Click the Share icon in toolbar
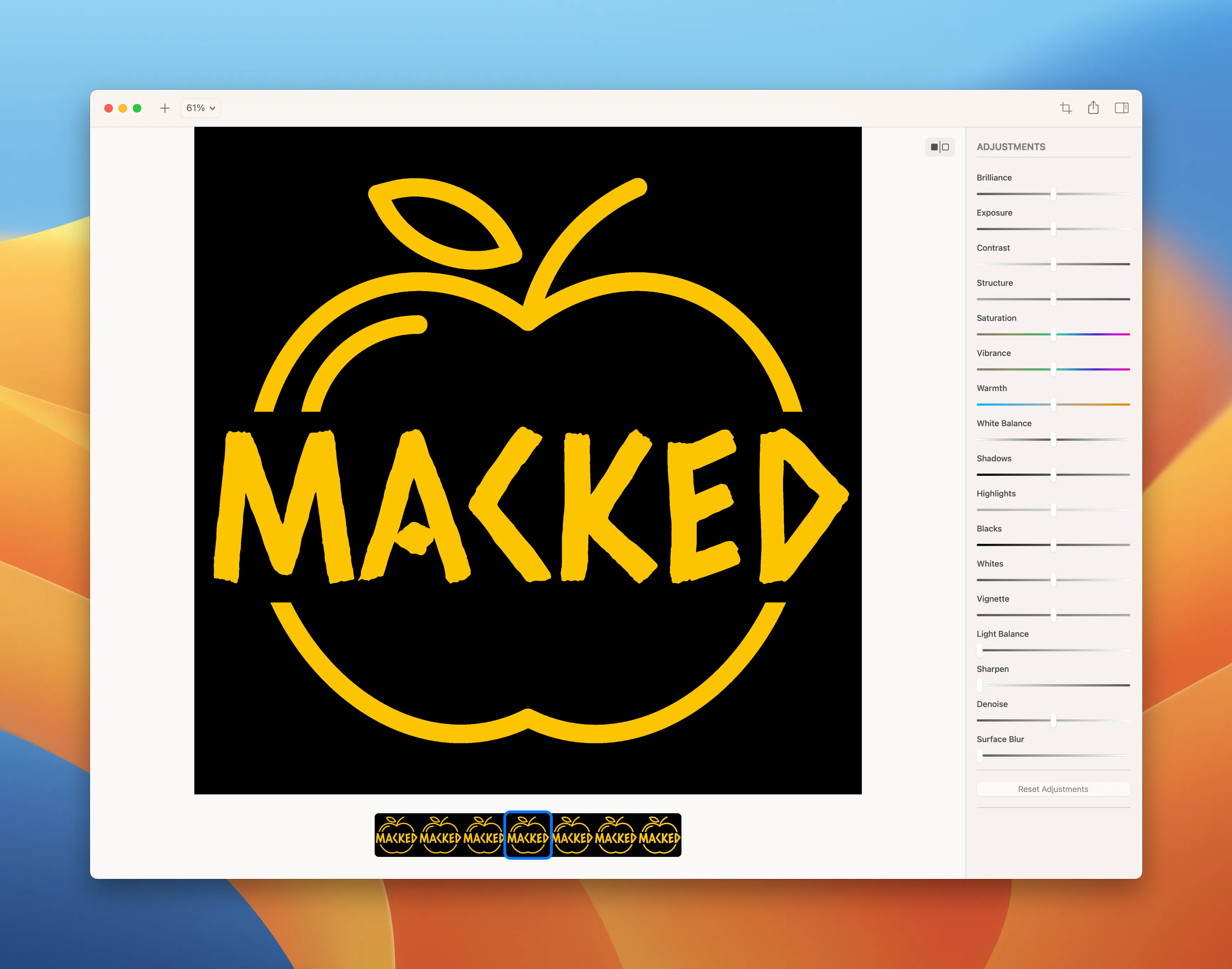Image resolution: width=1232 pixels, height=969 pixels. [x=1093, y=108]
